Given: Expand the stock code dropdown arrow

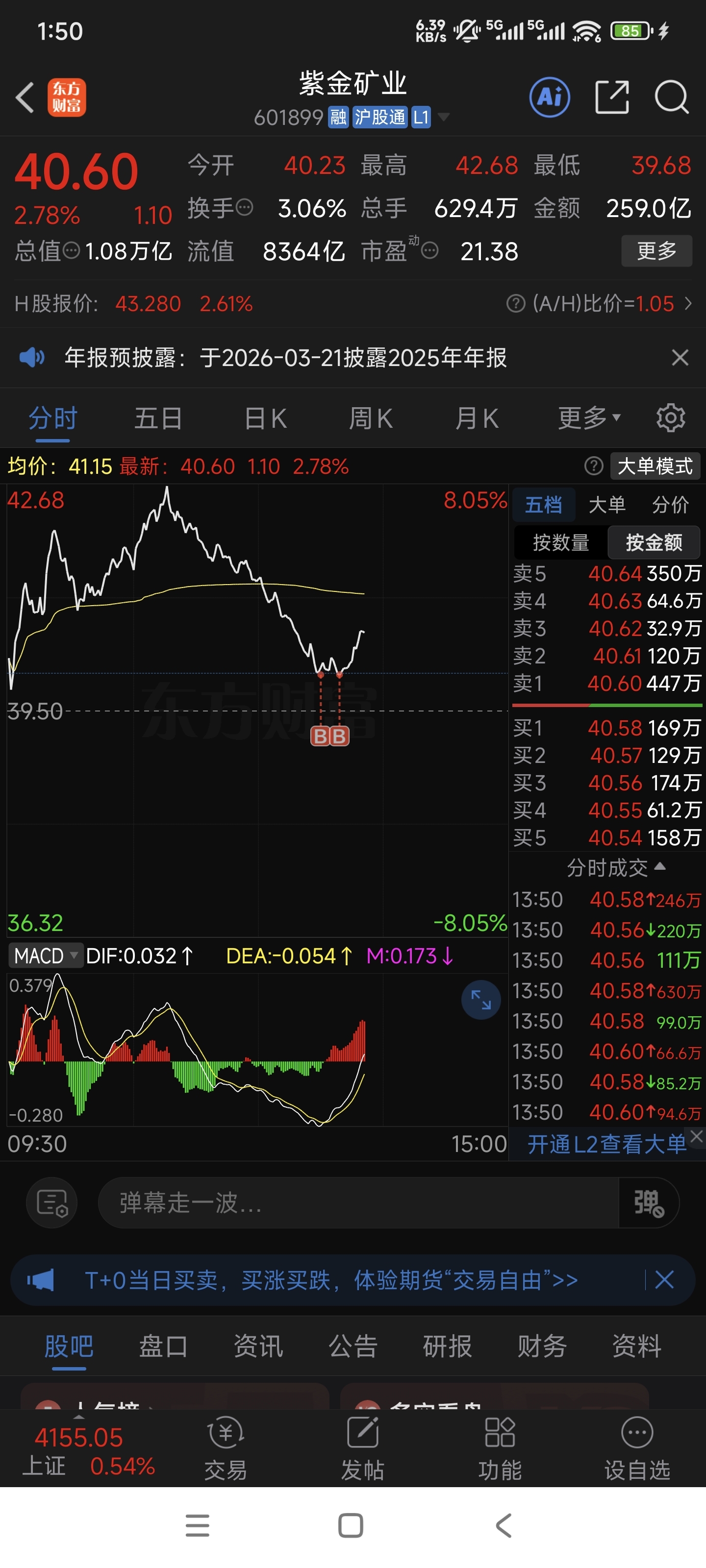Looking at the screenshot, I should [444, 117].
